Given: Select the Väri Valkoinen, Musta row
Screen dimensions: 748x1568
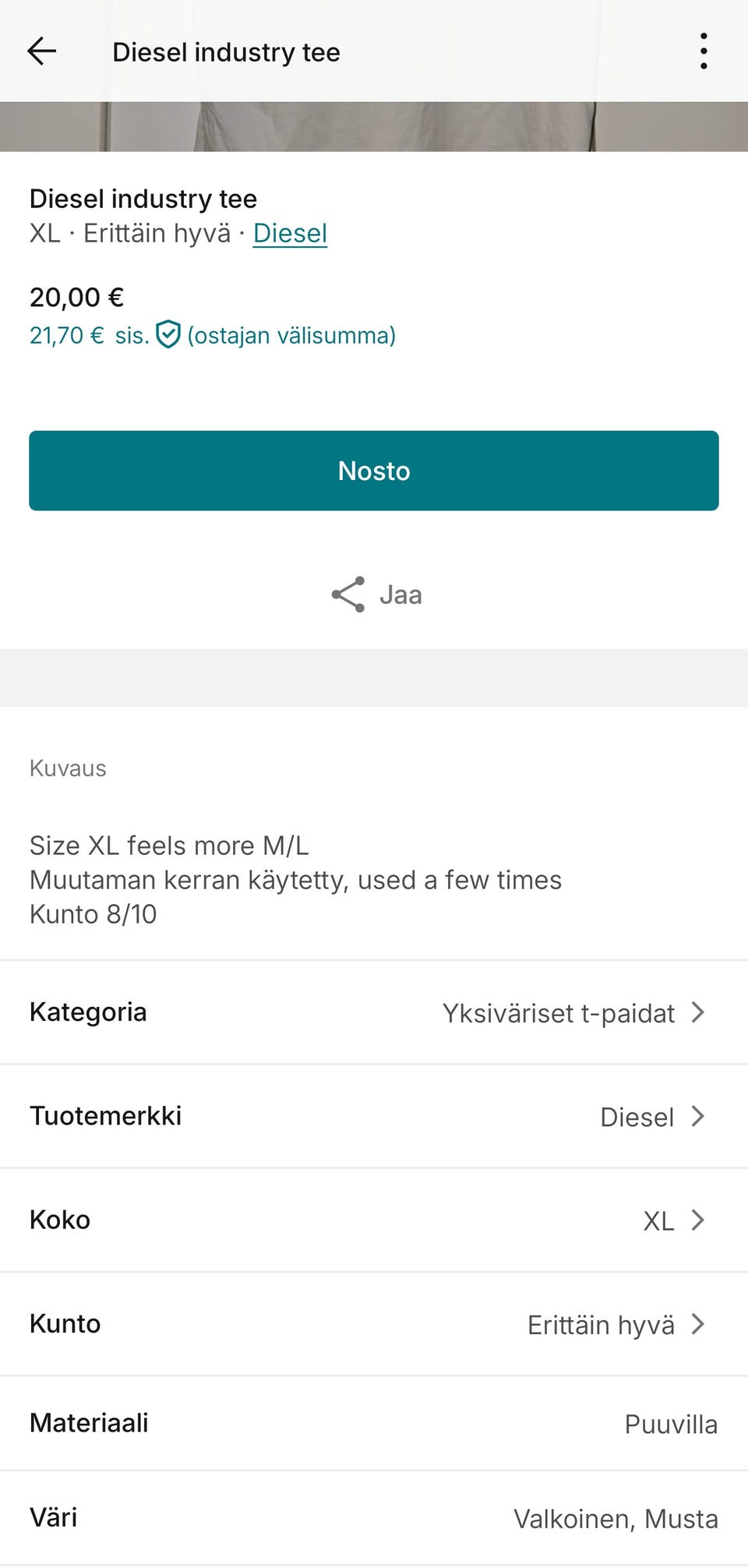Looking at the screenshot, I should click(374, 1518).
